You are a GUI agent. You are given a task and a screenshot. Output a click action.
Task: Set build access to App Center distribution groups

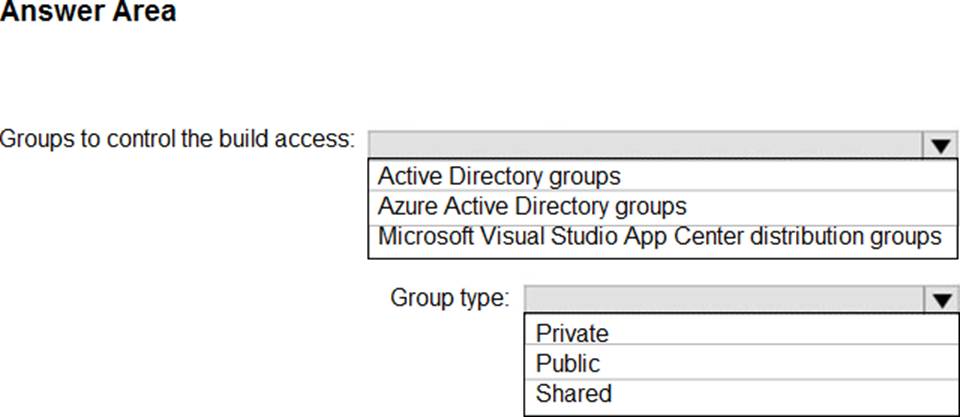(x=660, y=237)
